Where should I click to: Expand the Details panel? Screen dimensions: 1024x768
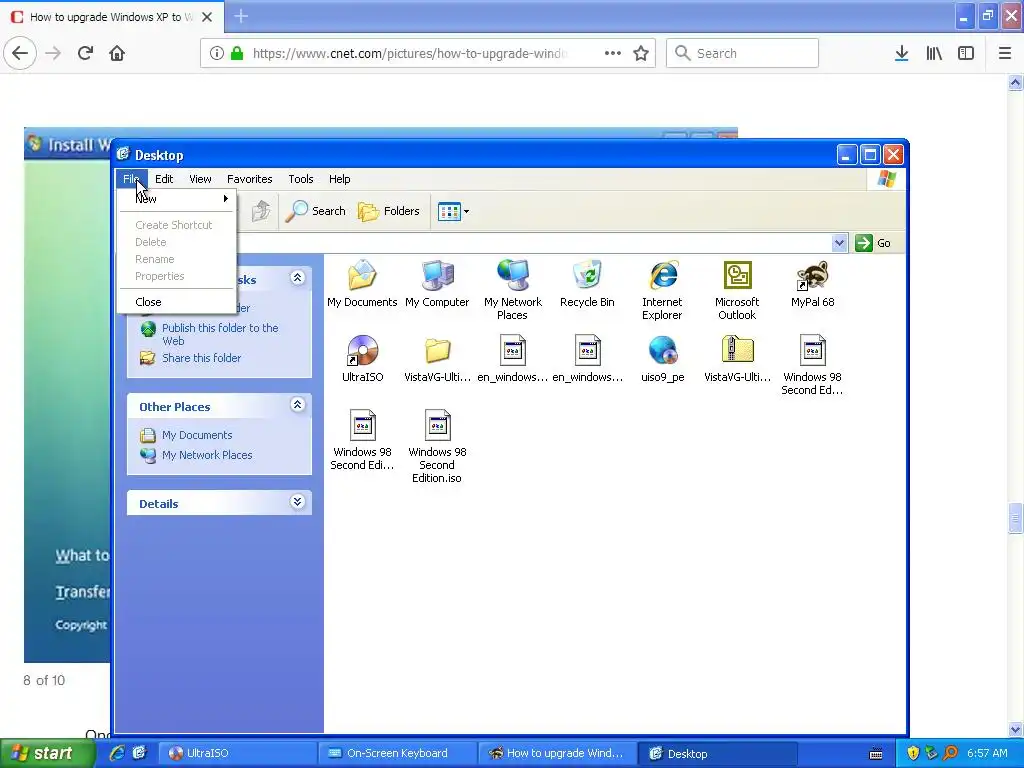[x=297, y=502]
